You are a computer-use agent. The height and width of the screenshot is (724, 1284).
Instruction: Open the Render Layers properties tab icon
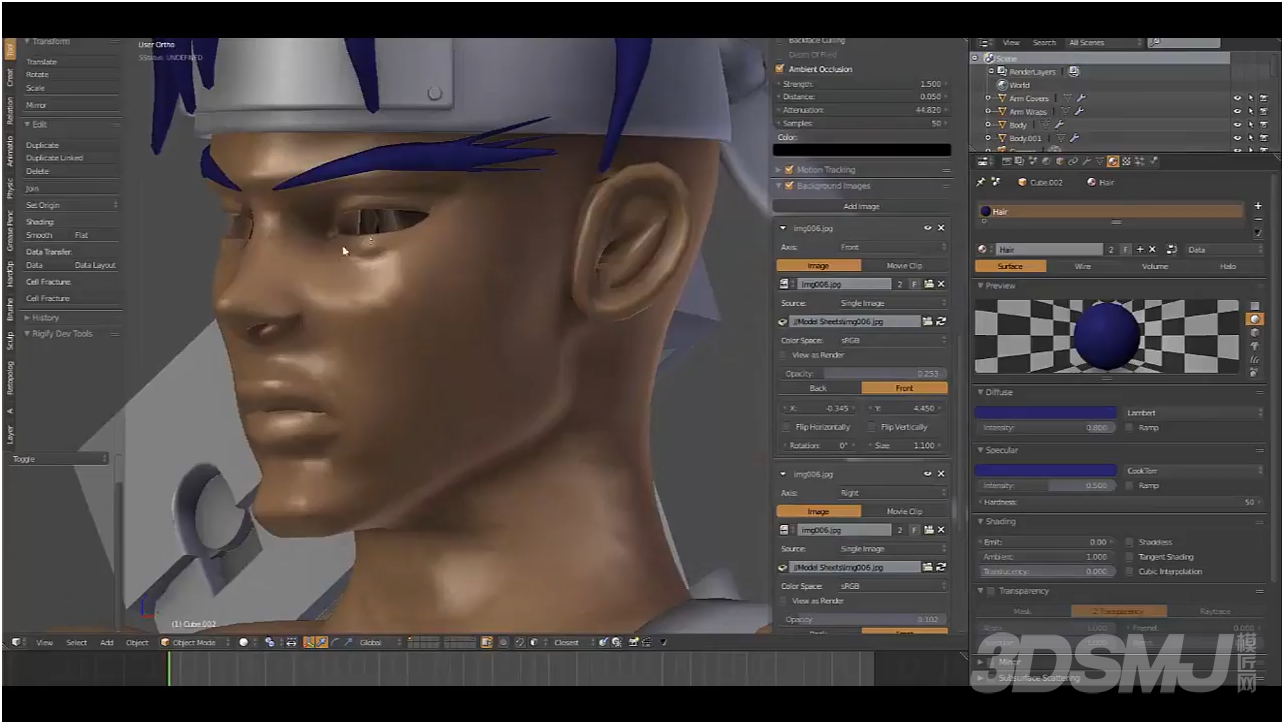pos(1020,161)
